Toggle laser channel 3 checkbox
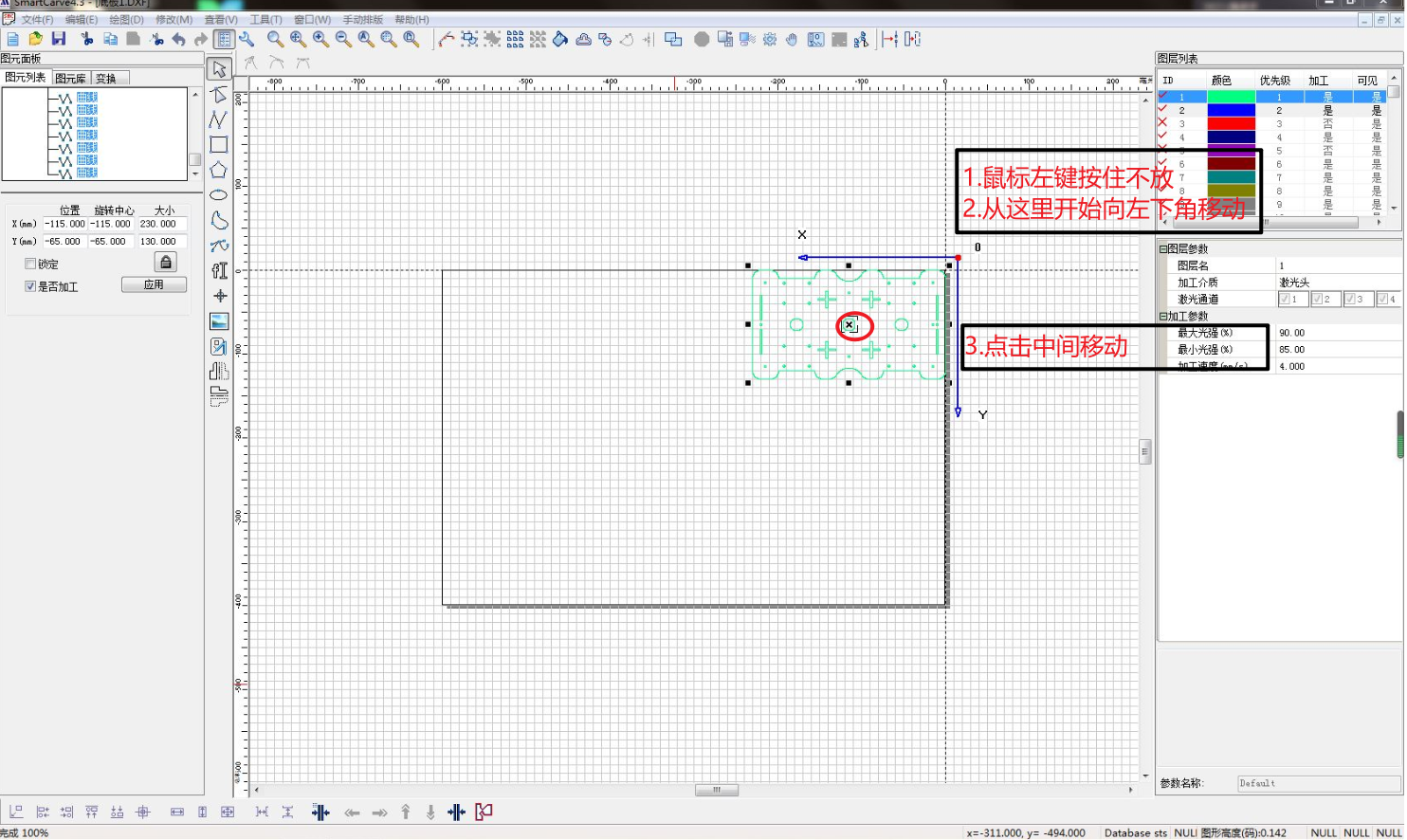This screenshot has height=840, width=1407. [1350, 300]
